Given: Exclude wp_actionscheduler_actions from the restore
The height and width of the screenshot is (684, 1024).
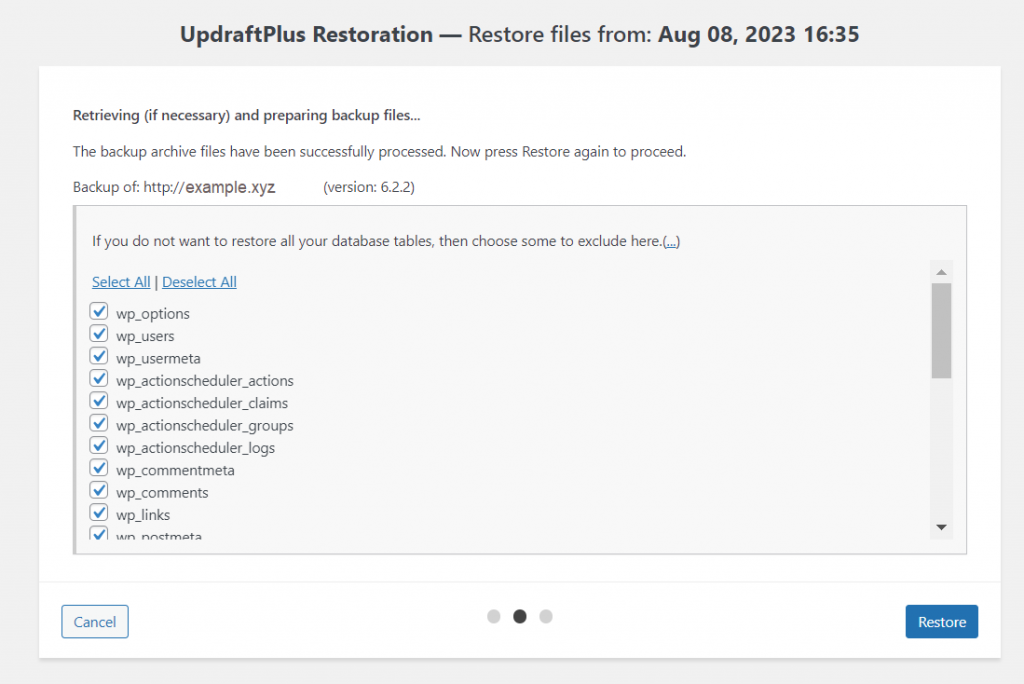Looking at the screenshot, I should pyautogui.click(x=98, y=378).
